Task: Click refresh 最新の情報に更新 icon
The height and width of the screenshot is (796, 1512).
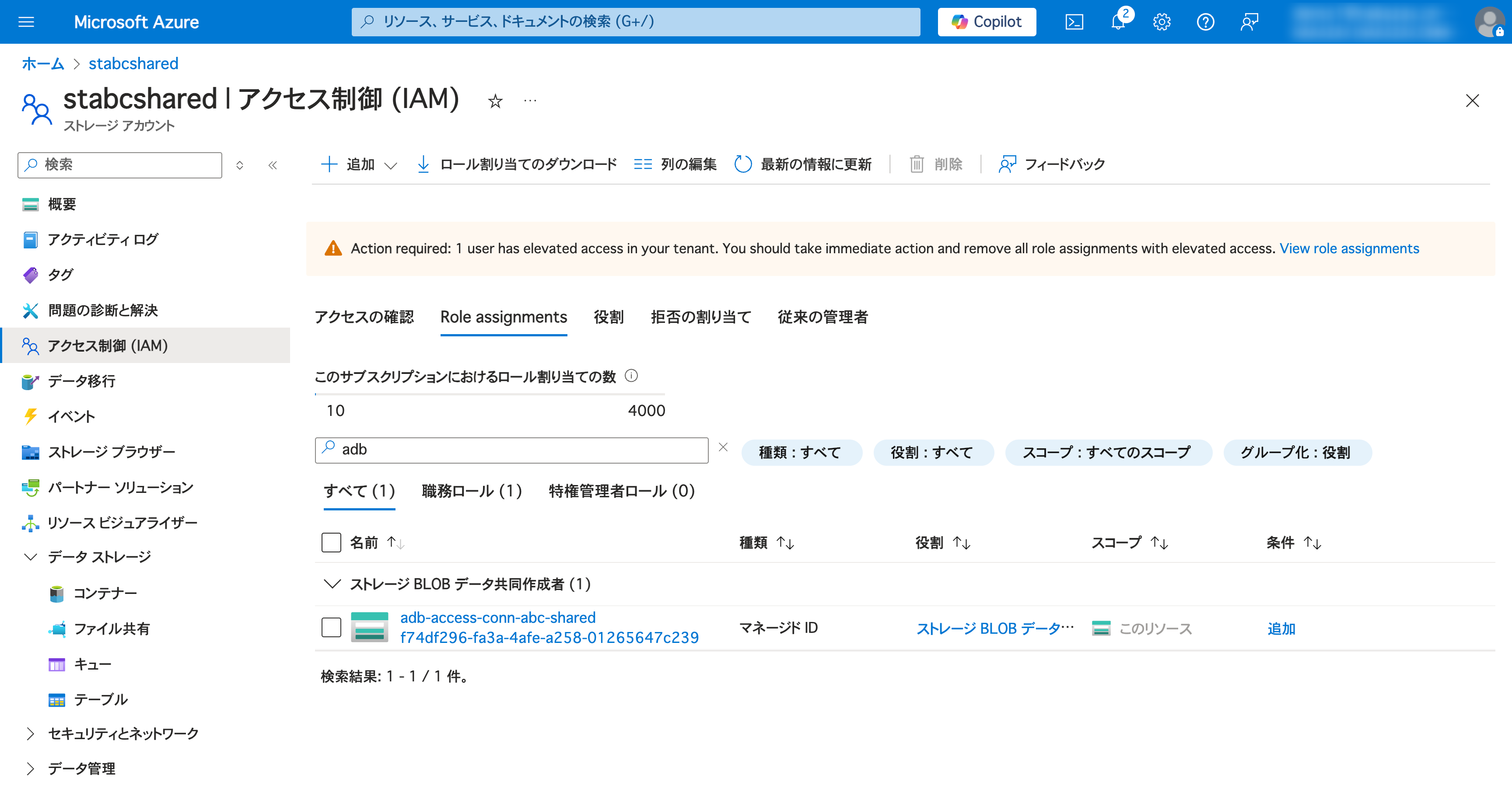Action: pyautogui.click(x=742, y=164)
